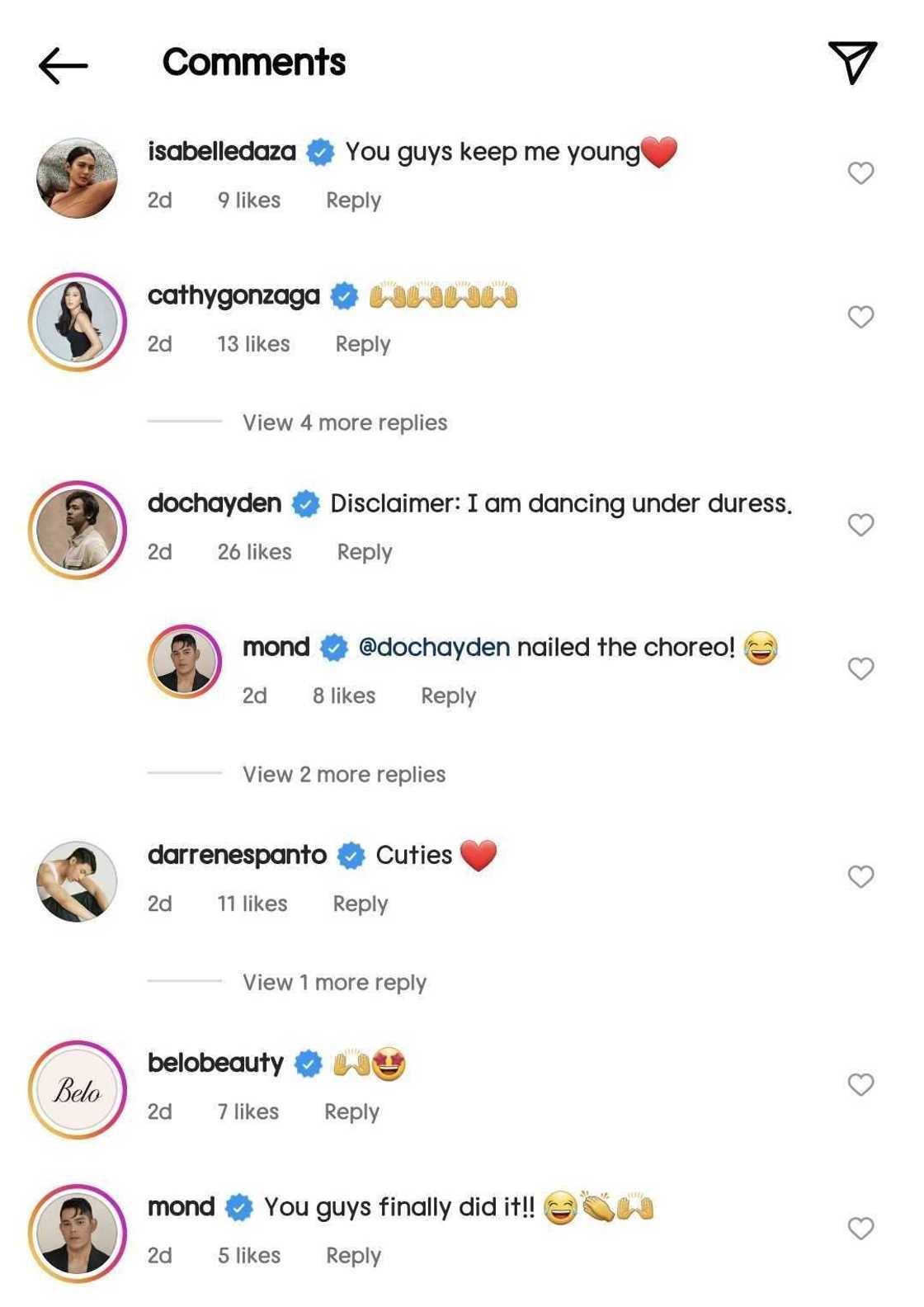
Task: Like cathygonzaga's clapping hands comment
Action: 860,317
